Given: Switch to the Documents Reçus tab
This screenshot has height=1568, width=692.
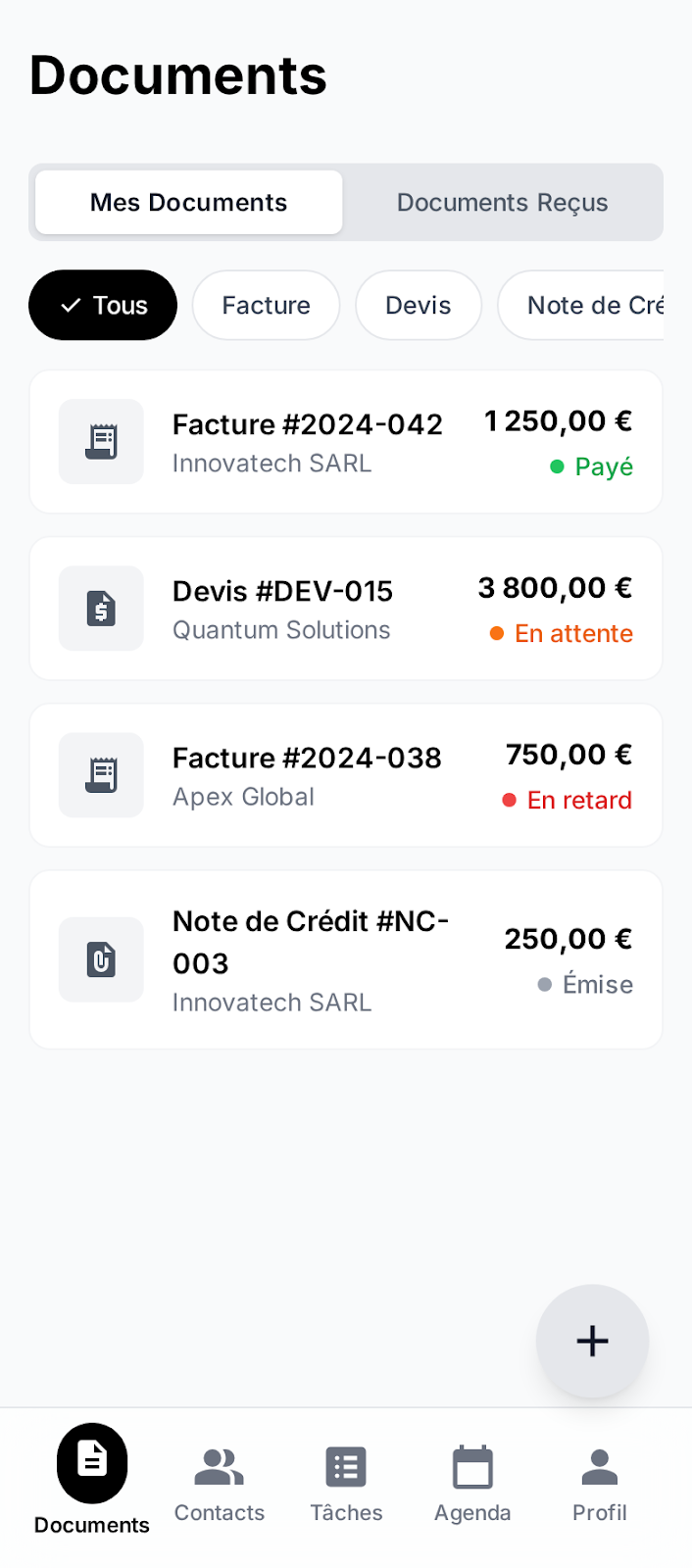Looking at the screenshot, I should (502, 202).
